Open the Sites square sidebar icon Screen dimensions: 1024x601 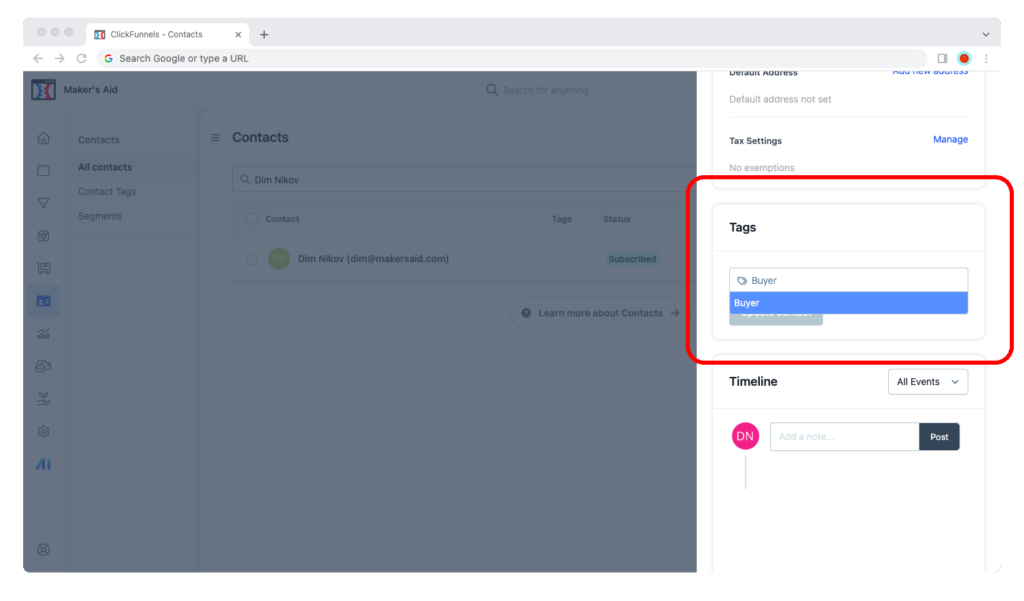44,171
